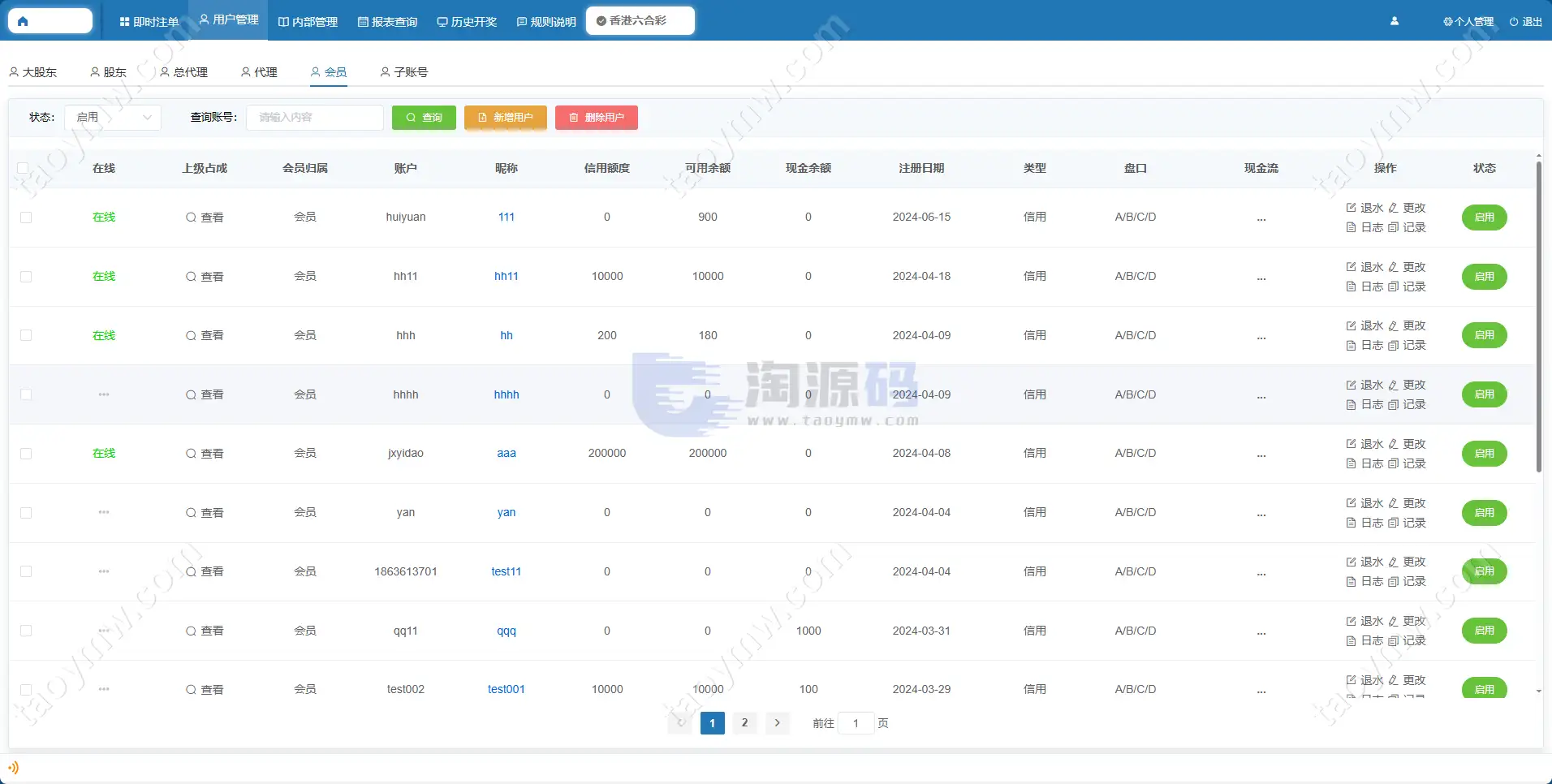Screen dimensions: 1552x784
Task: Switch to 股东 tab
Action: tap(109, 72)
